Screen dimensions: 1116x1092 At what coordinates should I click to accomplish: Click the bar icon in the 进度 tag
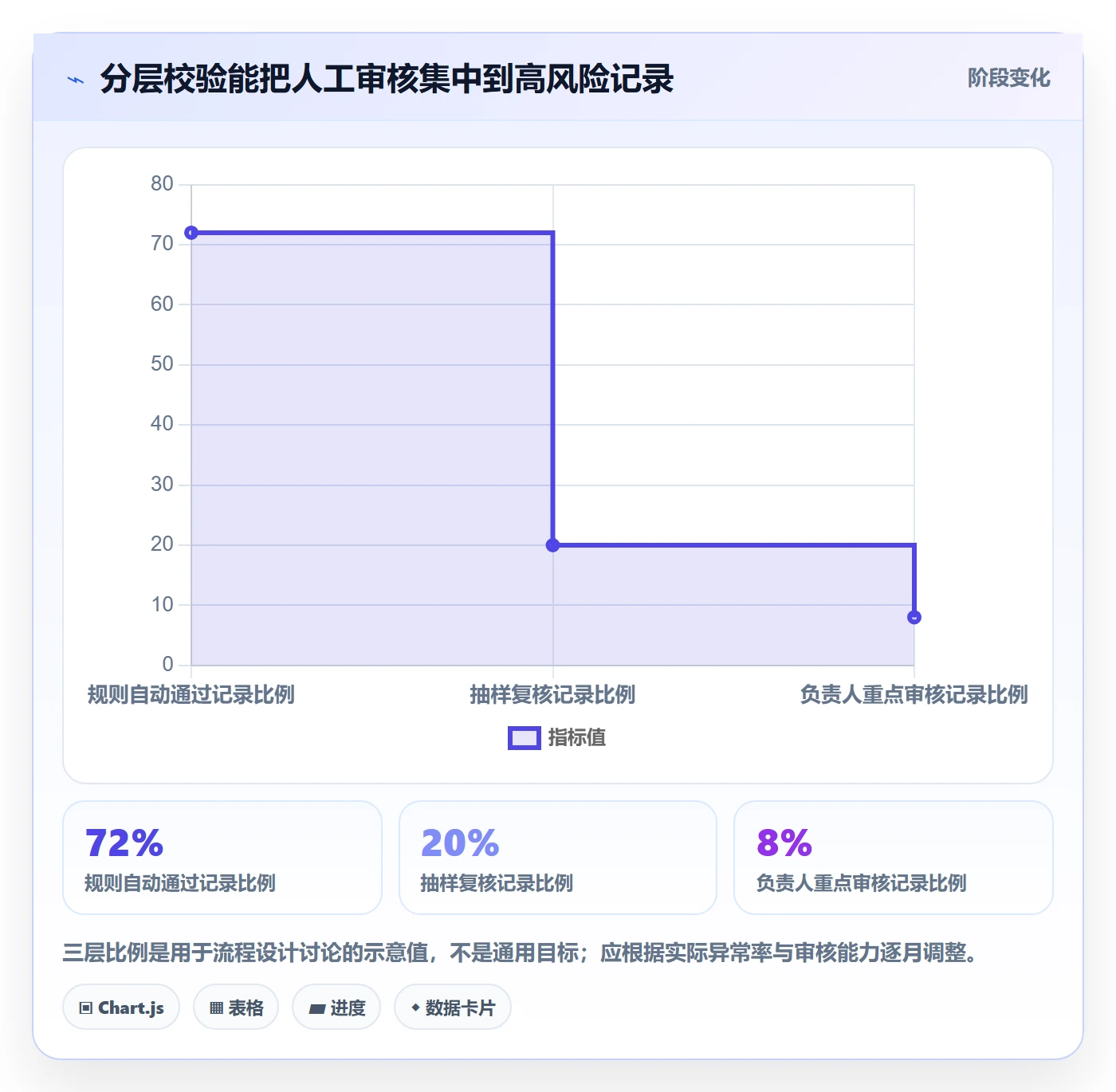(316, 1009)
